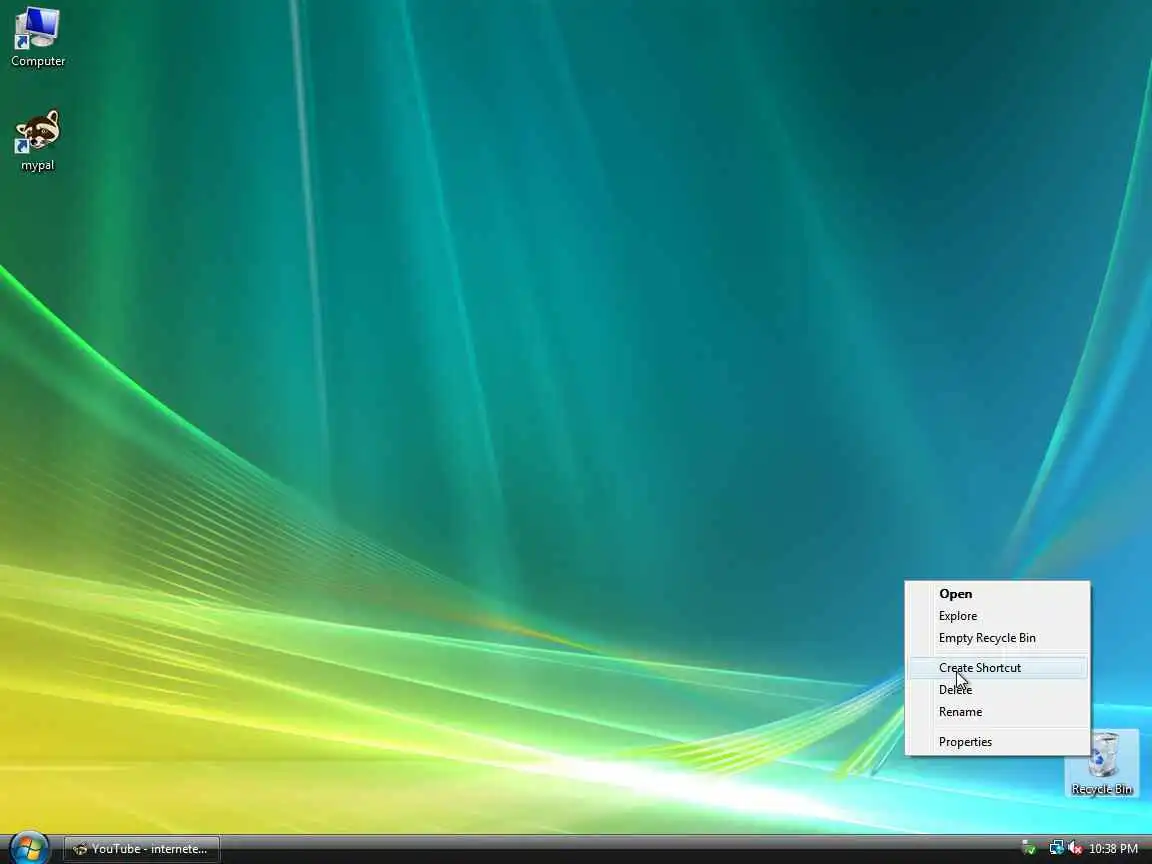Switch to the YouTube taskbar window button

click(141, 849)
